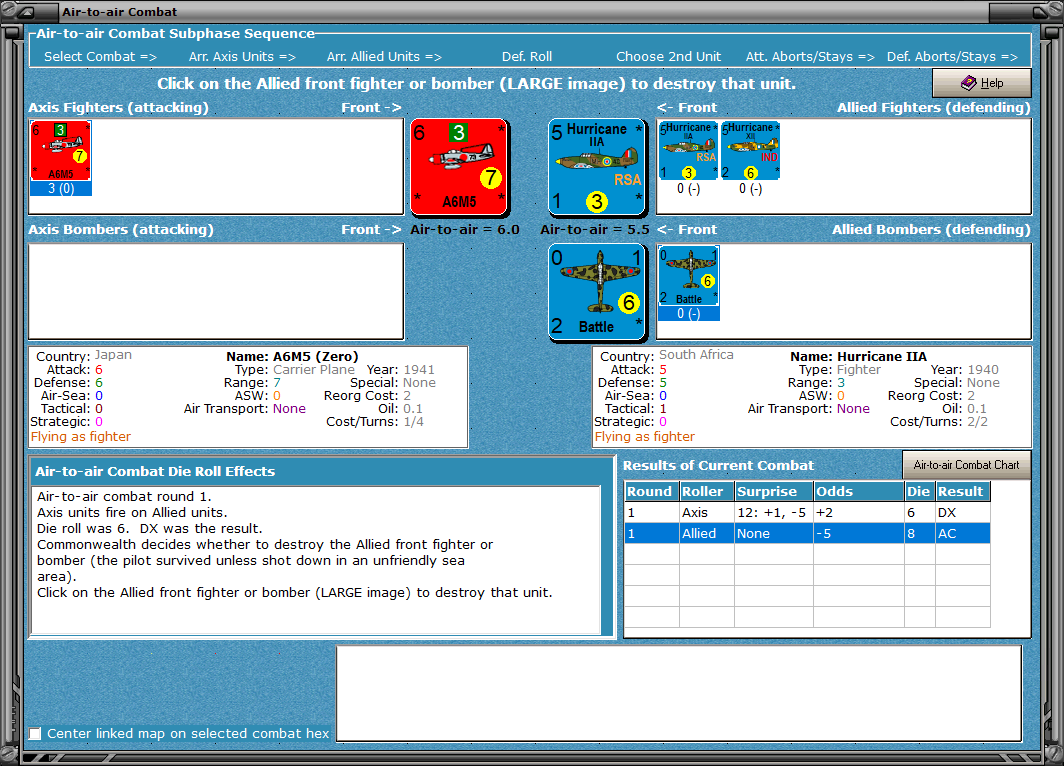
Task: Click 'Flying as fighter' under Japan unit info
Action: click(81, 436)
